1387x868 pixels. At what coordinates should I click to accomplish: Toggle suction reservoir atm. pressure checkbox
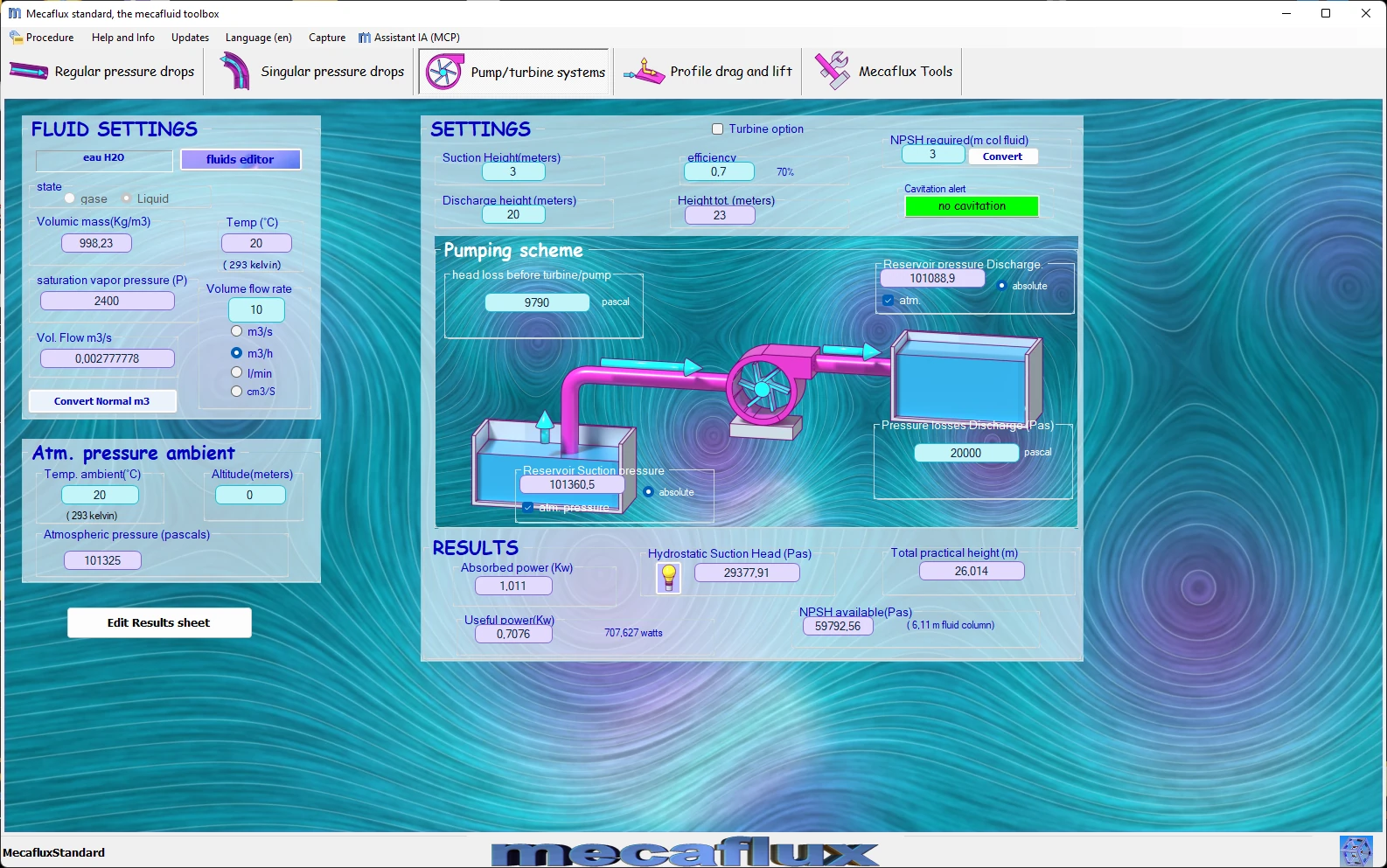[528, 507]
